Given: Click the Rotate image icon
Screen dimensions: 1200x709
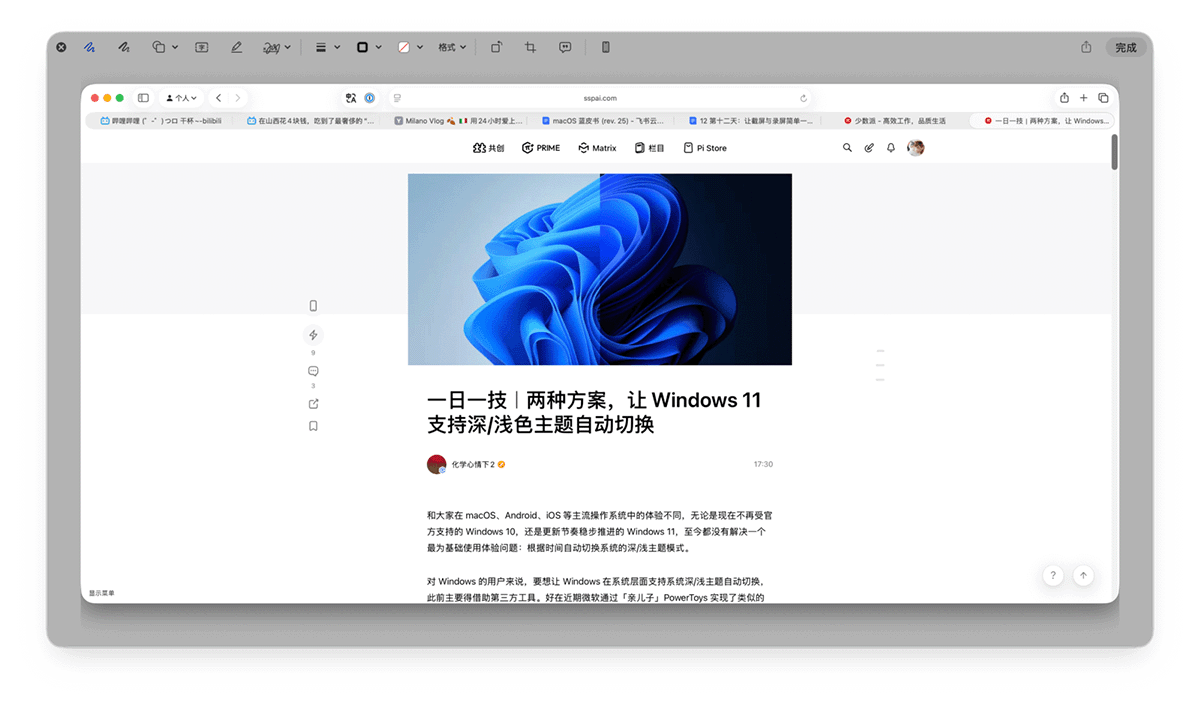Looking at the screenshot, I should click(x=496, y=47).
